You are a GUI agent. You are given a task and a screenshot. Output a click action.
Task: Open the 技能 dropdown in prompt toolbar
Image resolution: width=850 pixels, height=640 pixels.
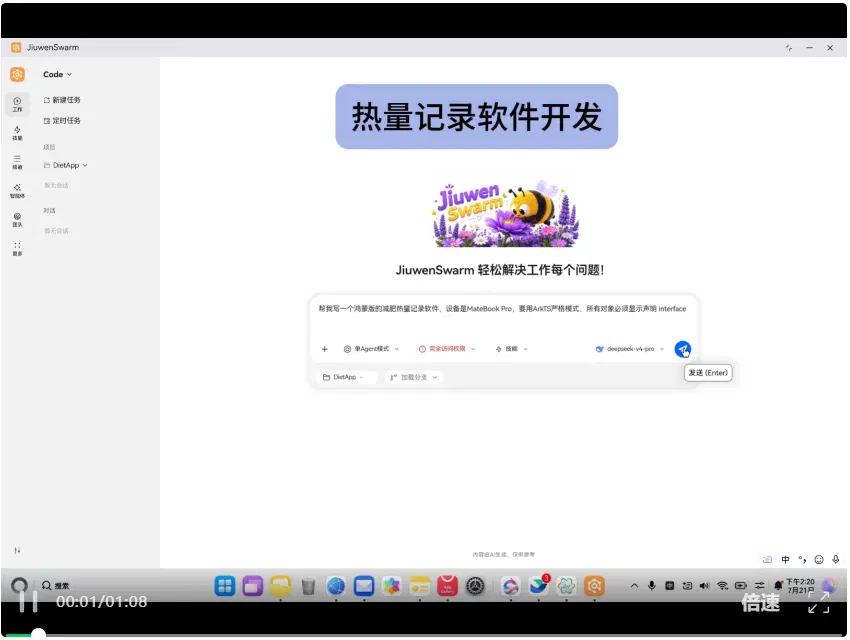(x=511, y=349)
